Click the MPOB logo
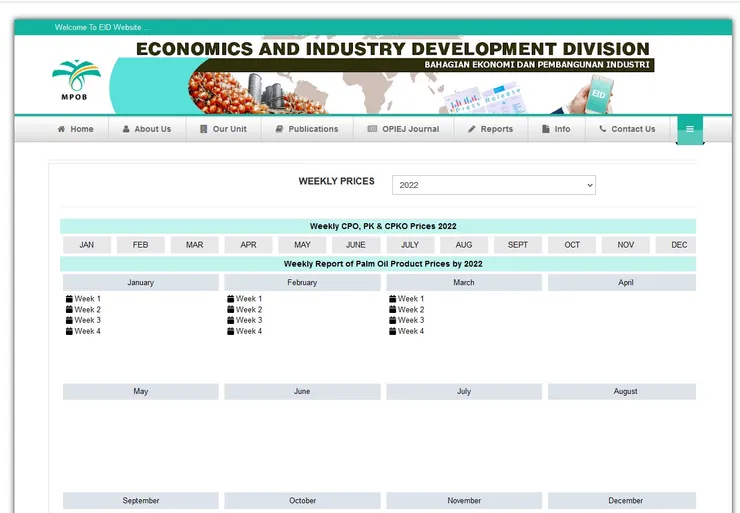 click(x=76, y=80)
